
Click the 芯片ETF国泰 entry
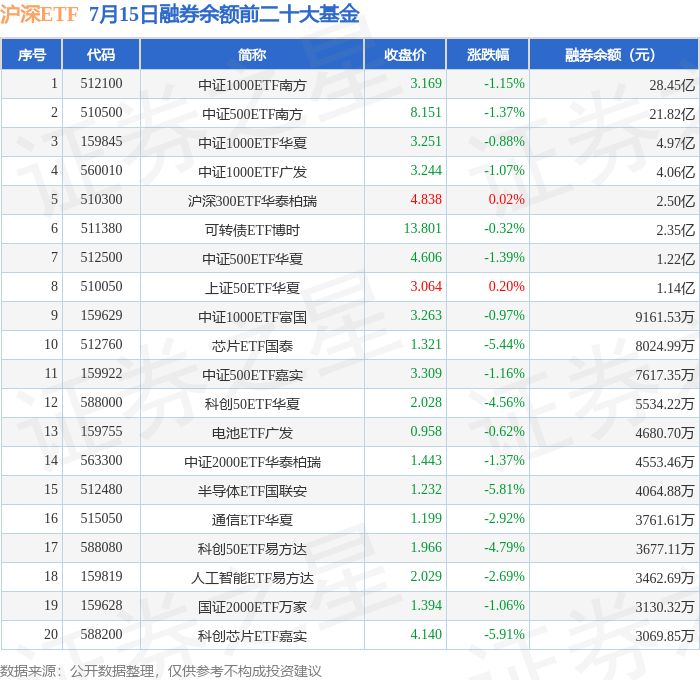click(x=252, y=346)
